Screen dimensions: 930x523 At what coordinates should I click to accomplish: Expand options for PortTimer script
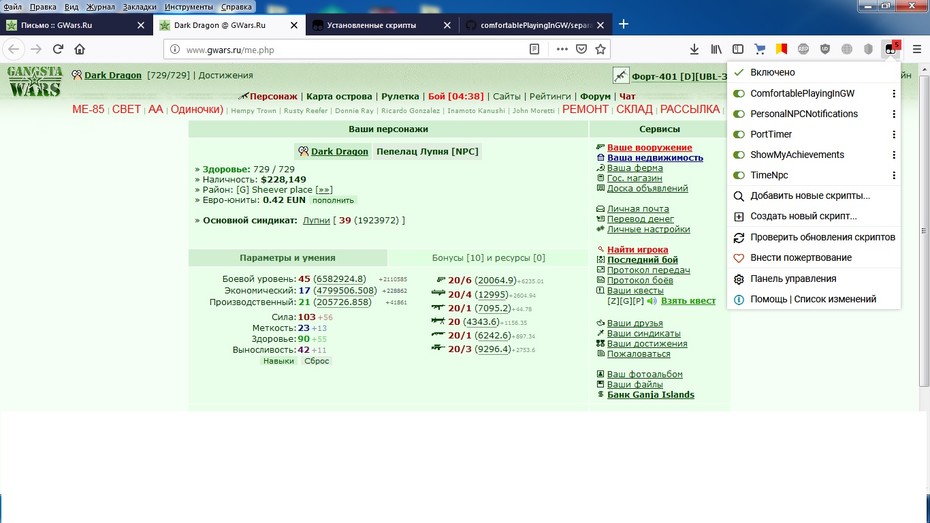coord(894,134)
